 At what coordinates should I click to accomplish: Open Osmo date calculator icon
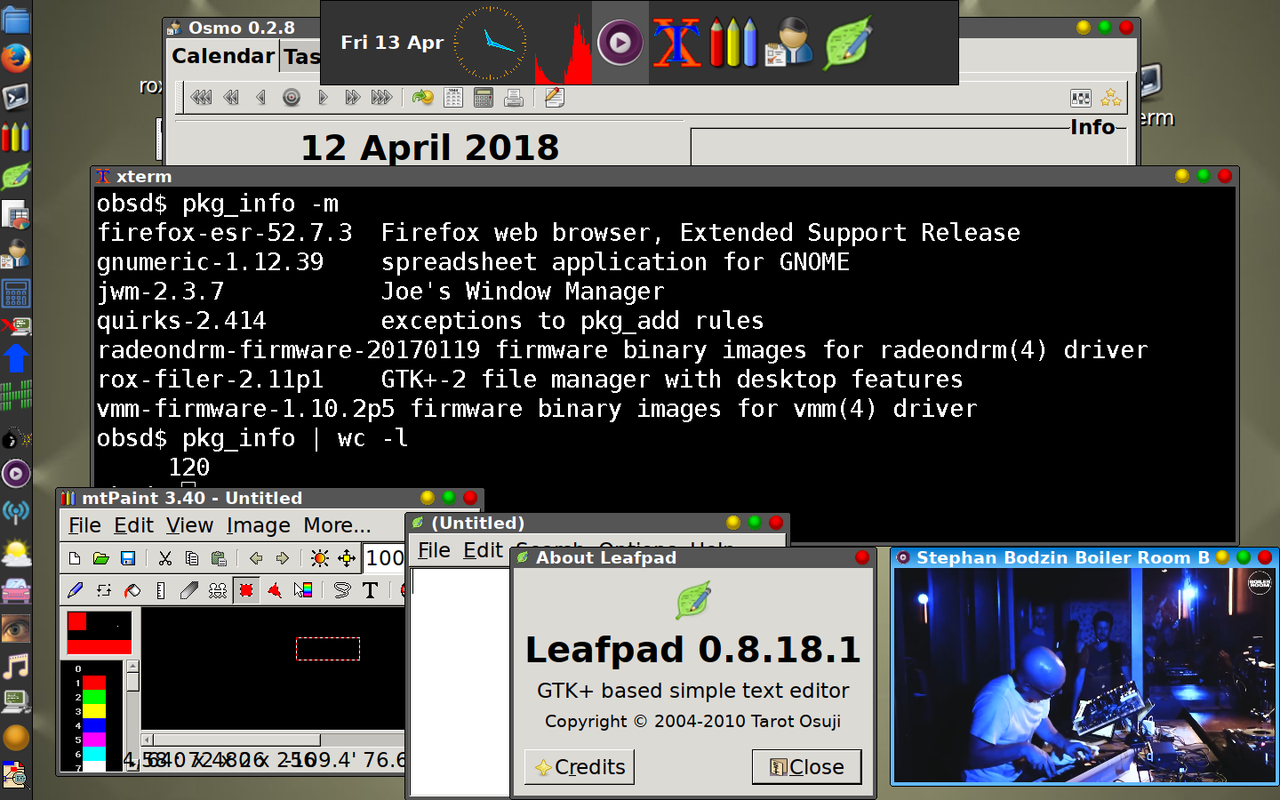[484, 97]
